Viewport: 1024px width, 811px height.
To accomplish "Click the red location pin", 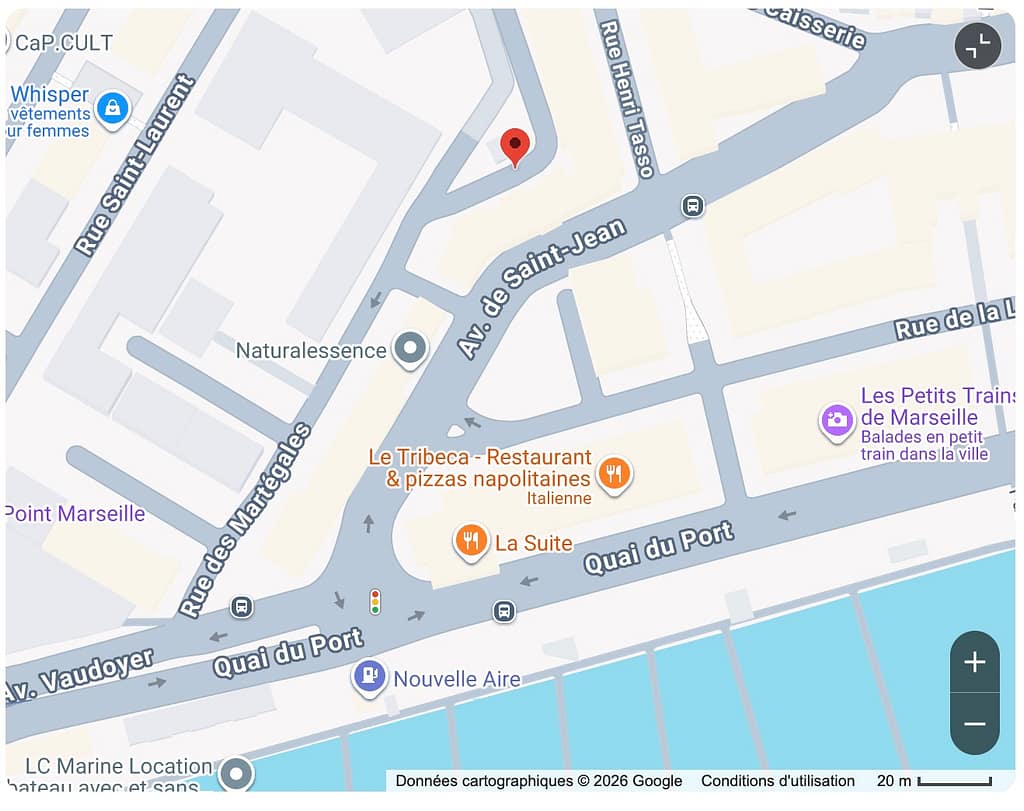I will (x=515, y=147).
